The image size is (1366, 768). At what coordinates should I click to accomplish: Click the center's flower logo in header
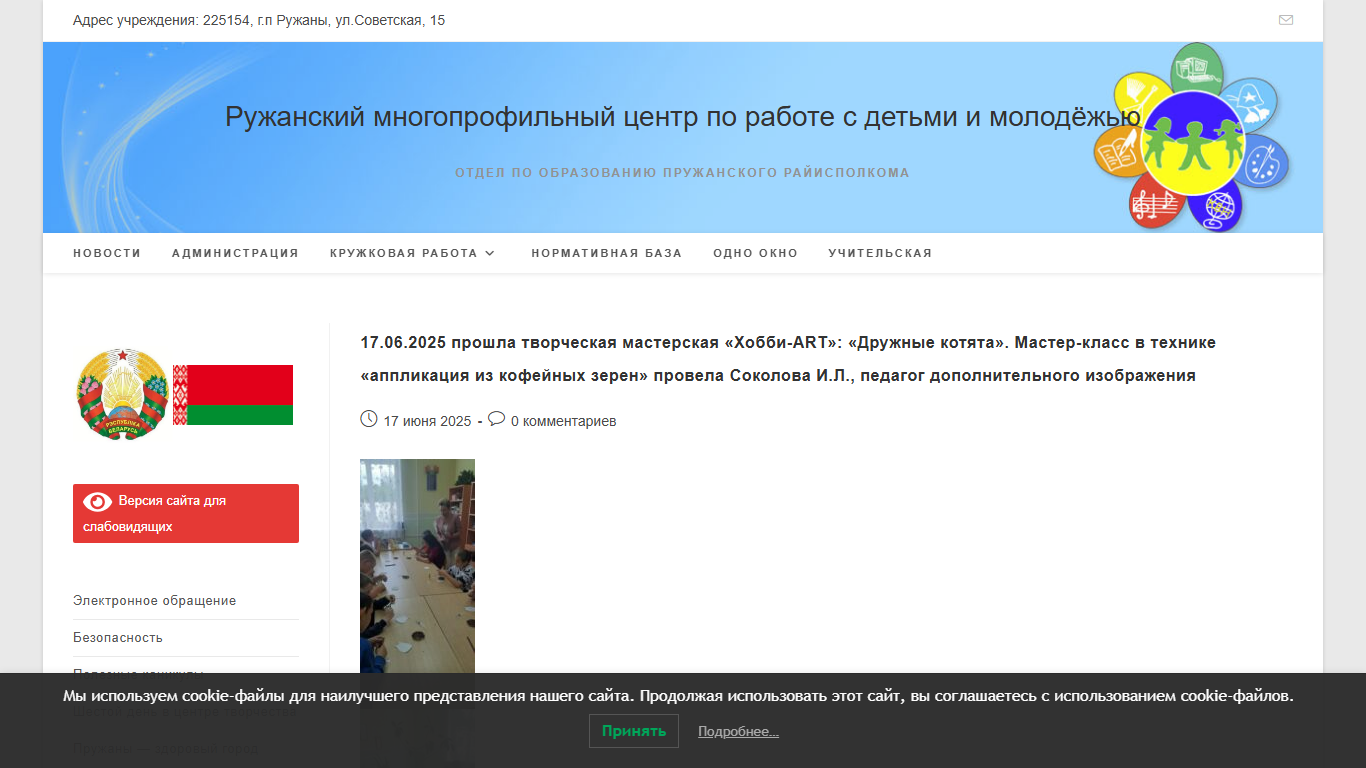[1192, 137]
